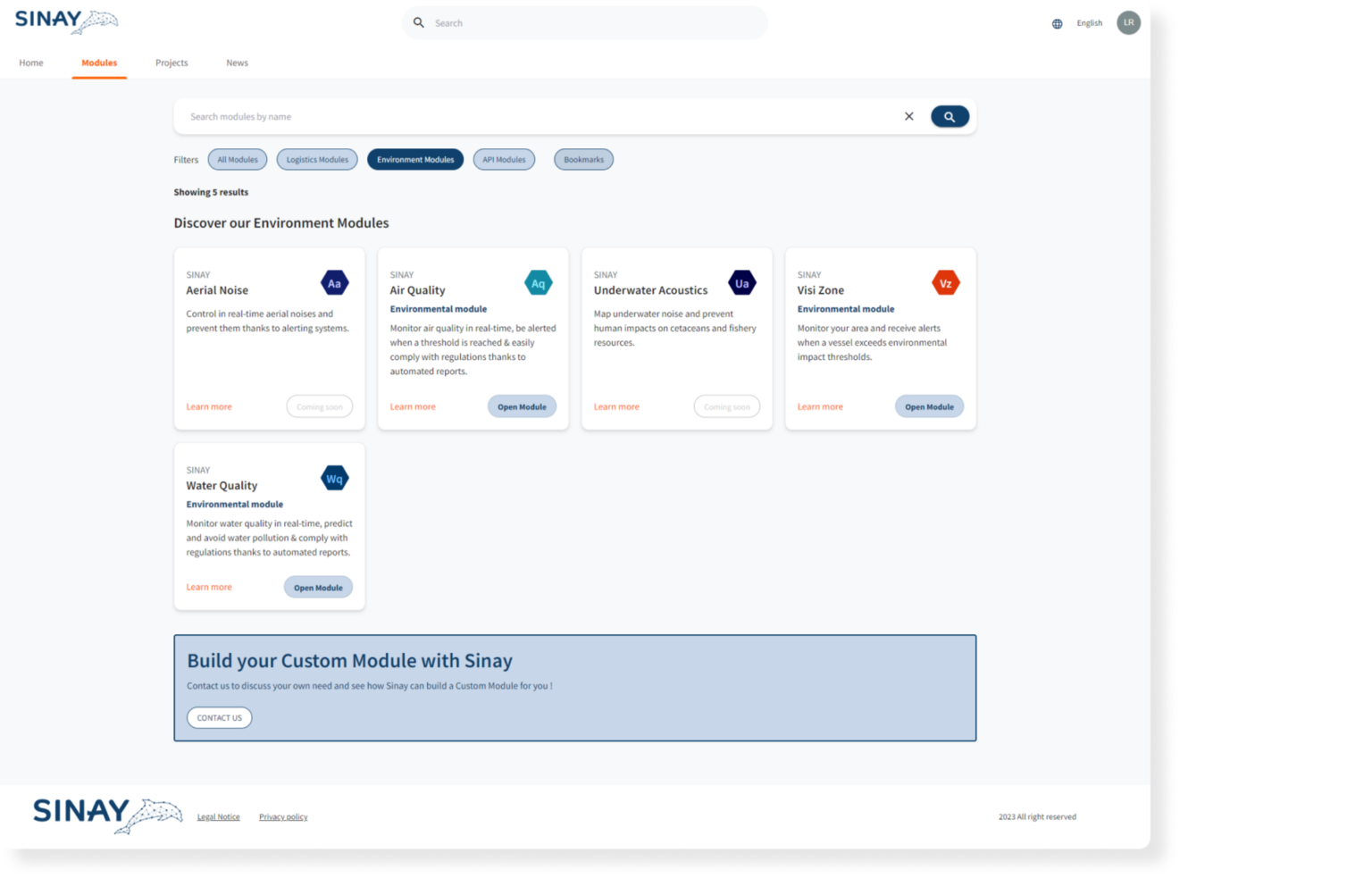
Task: Open Module for Air Quality
Action: point(522,406)
